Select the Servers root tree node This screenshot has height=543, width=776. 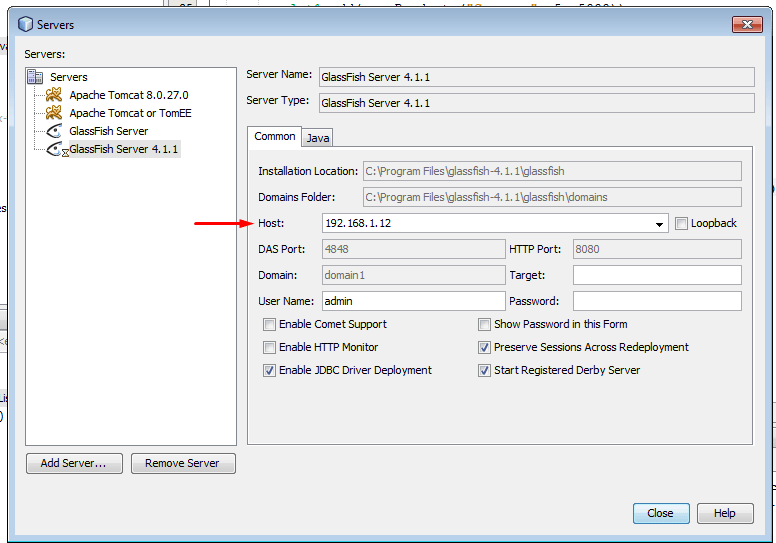pyautogui.click(x=68, y=77)
